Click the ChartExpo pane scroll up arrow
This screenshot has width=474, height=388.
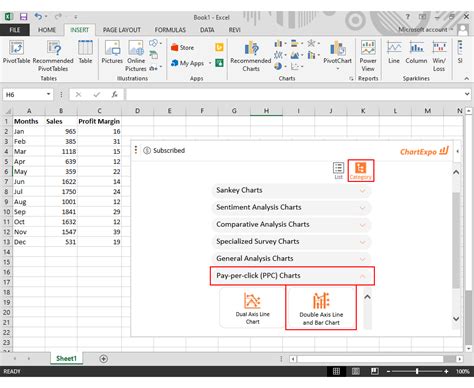tap(456, 172)
